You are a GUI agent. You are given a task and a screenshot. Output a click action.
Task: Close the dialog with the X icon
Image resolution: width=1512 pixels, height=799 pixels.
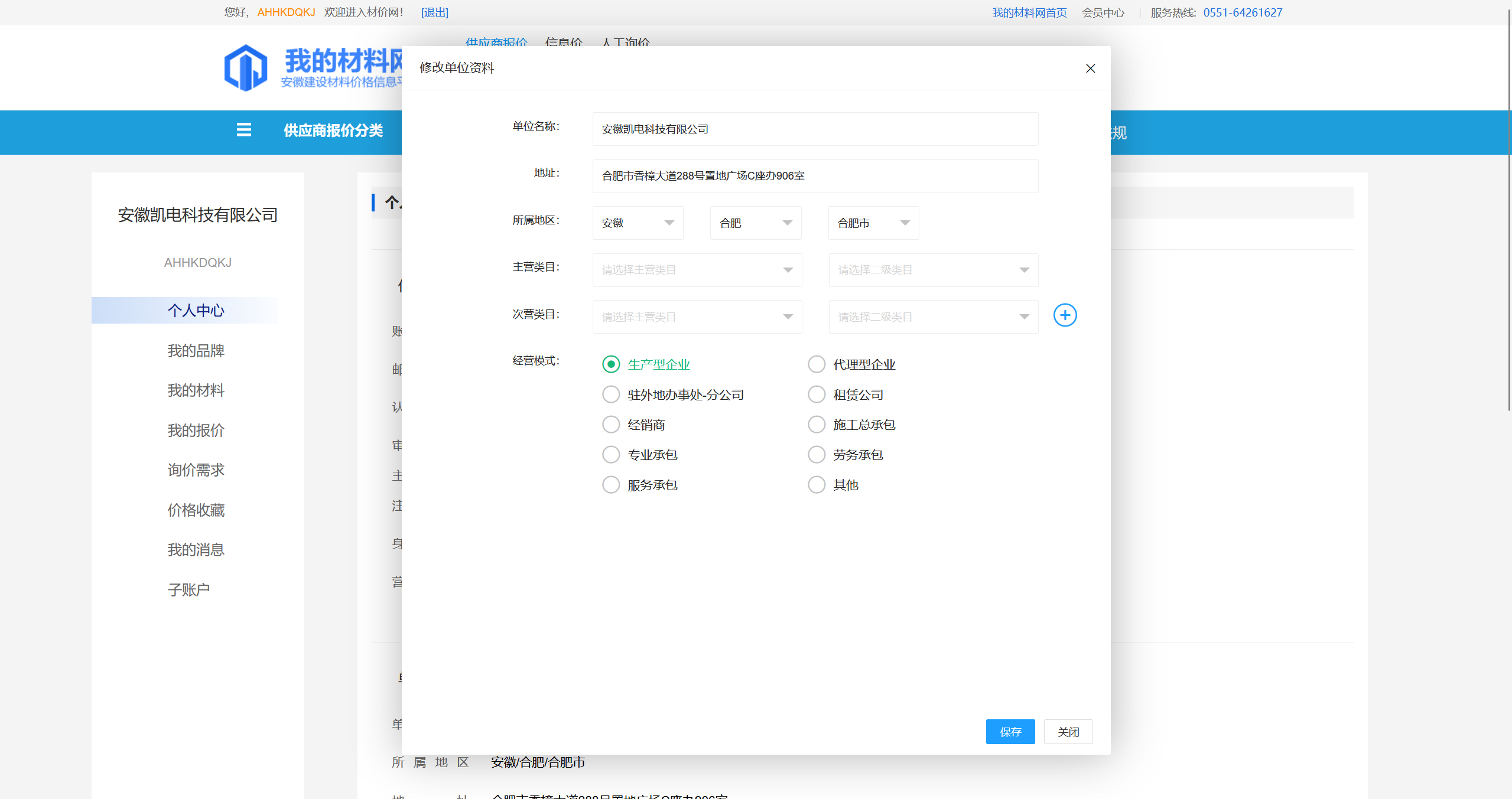[x=1090, y=69]
